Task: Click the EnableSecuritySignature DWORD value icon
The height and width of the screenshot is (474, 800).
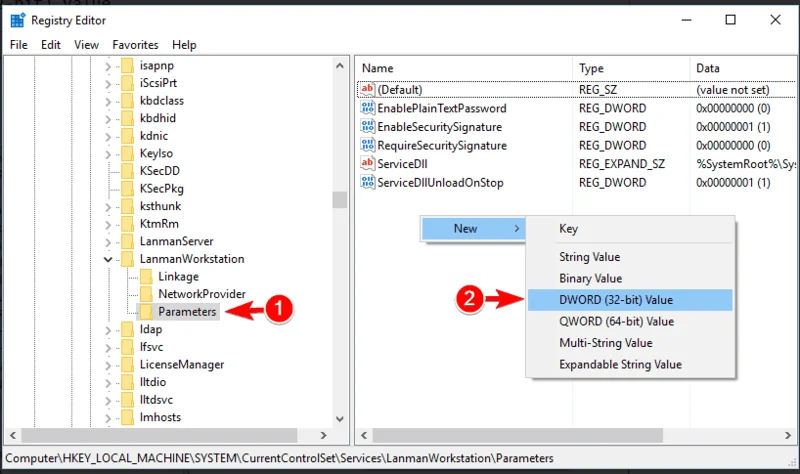Action: coord(367,126)
